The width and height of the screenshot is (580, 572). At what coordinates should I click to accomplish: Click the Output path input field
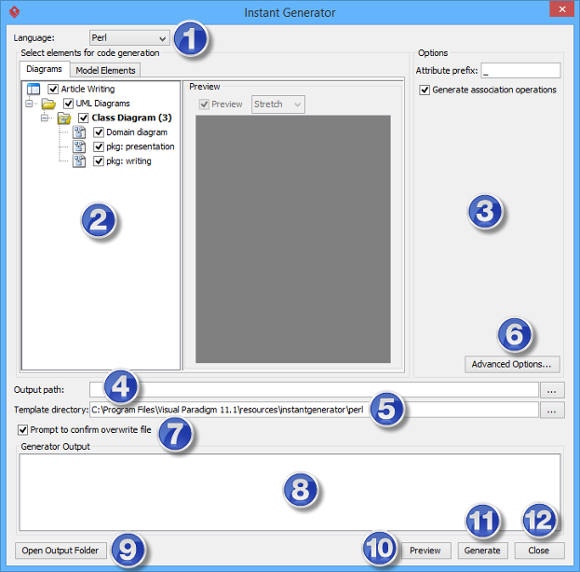coord(314,390)
